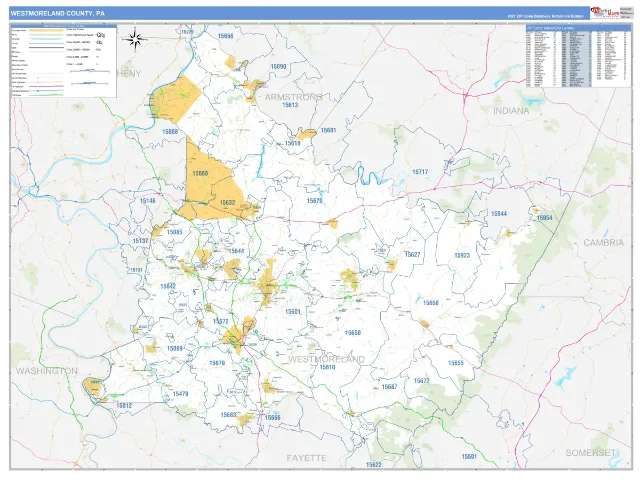Select ZIP code 15679 label
This screenshot has height=480, width=640.
pos(217,363)
